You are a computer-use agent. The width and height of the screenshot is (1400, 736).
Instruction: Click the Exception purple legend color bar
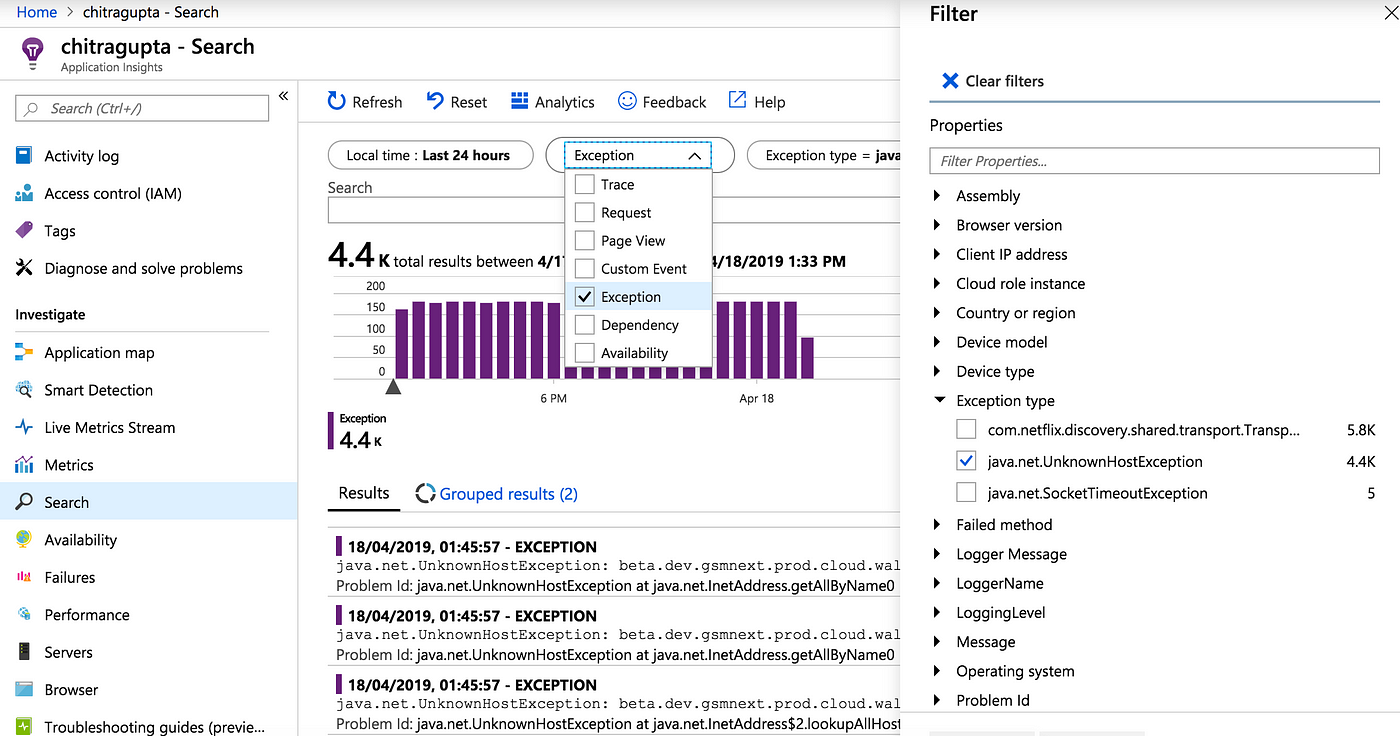click(331, 430)
